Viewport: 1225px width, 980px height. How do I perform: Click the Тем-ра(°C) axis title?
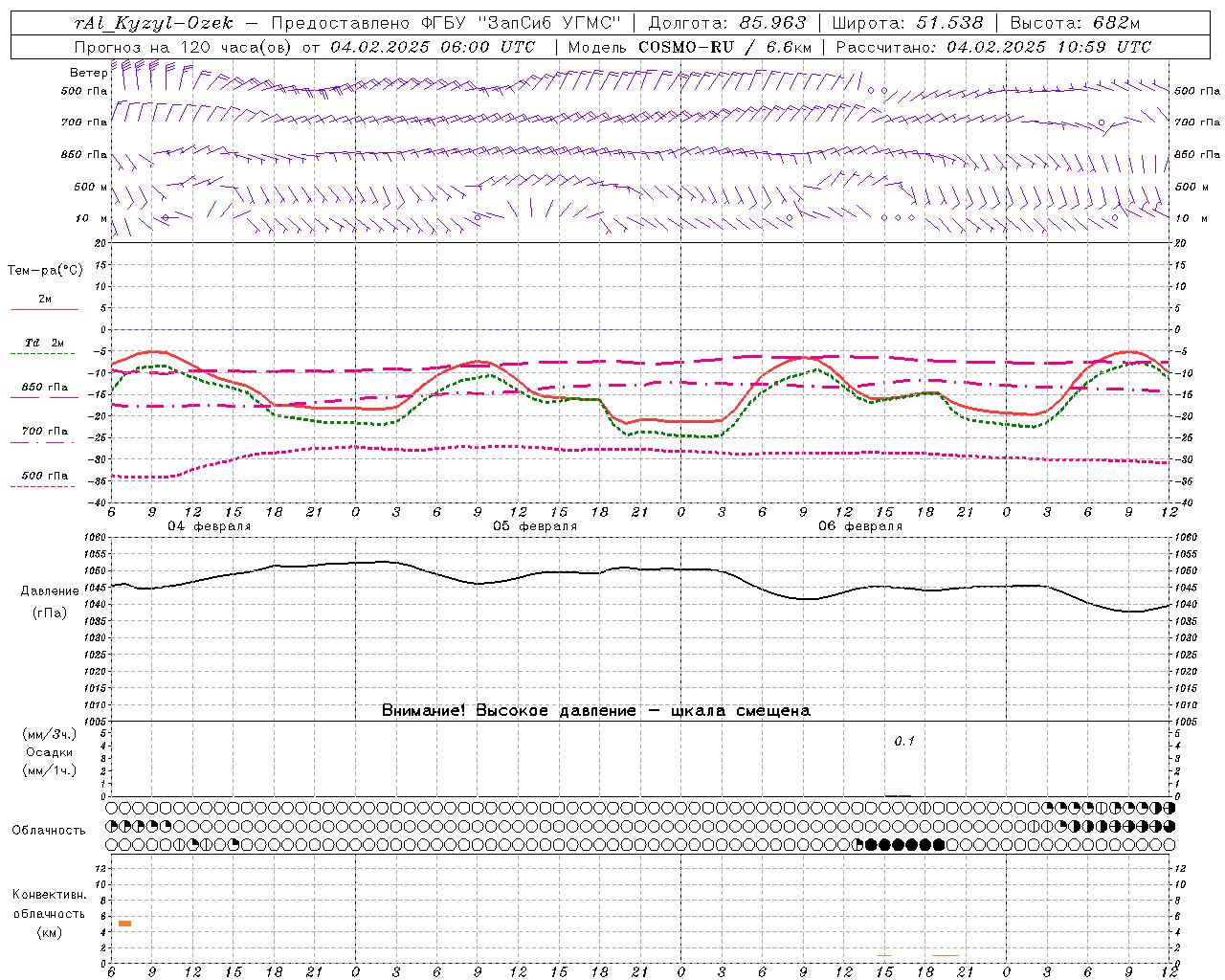coord(45,271)
